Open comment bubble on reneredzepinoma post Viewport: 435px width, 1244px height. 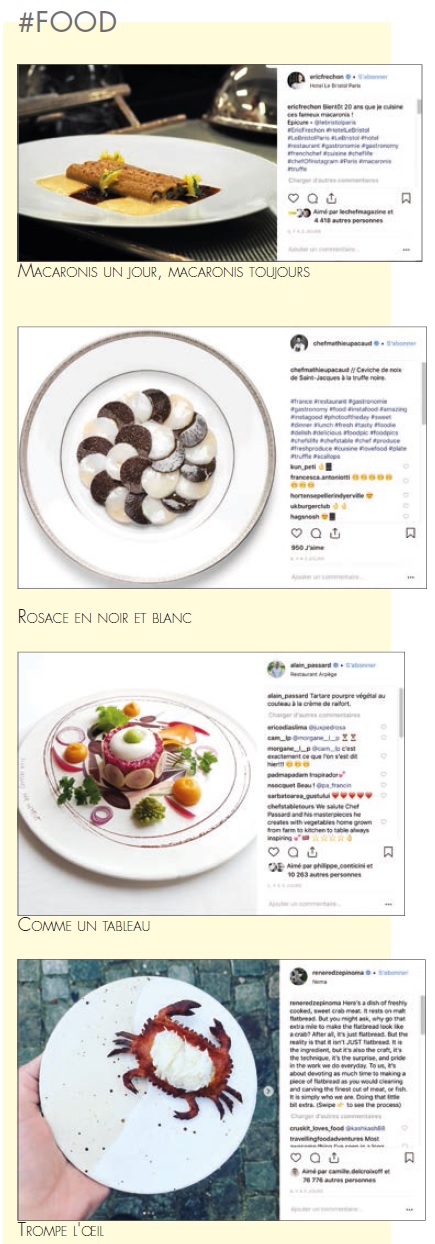click(x=315, y=1157)
